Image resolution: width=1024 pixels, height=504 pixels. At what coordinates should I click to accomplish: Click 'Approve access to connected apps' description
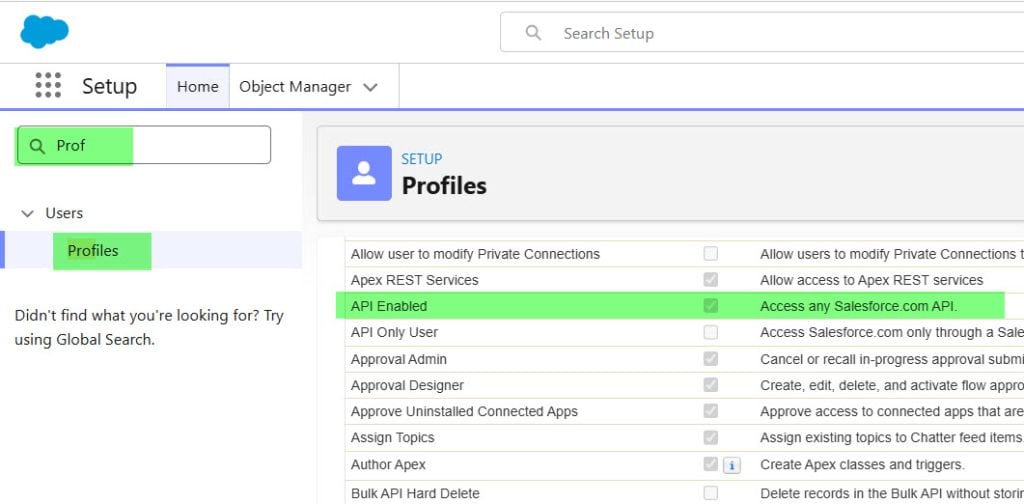(x=892, y=411)
